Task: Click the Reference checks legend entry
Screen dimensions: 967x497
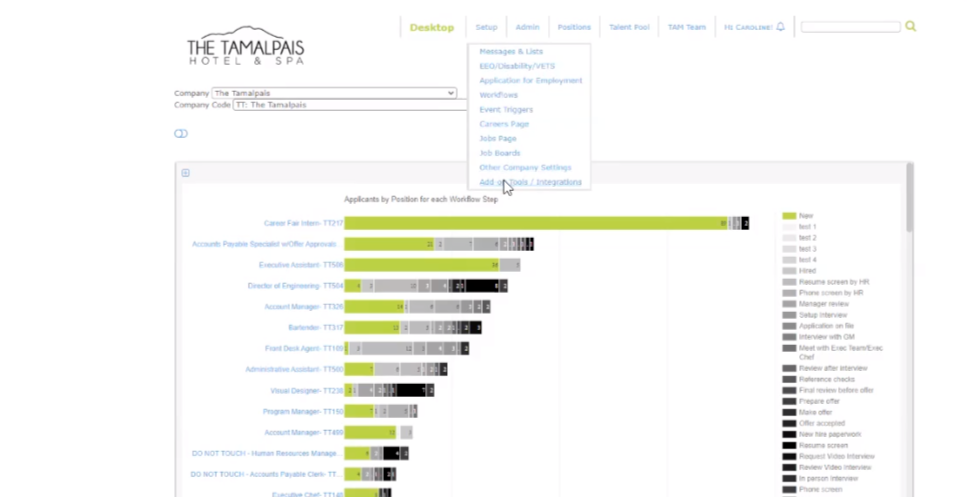Action: coord(826,379)
